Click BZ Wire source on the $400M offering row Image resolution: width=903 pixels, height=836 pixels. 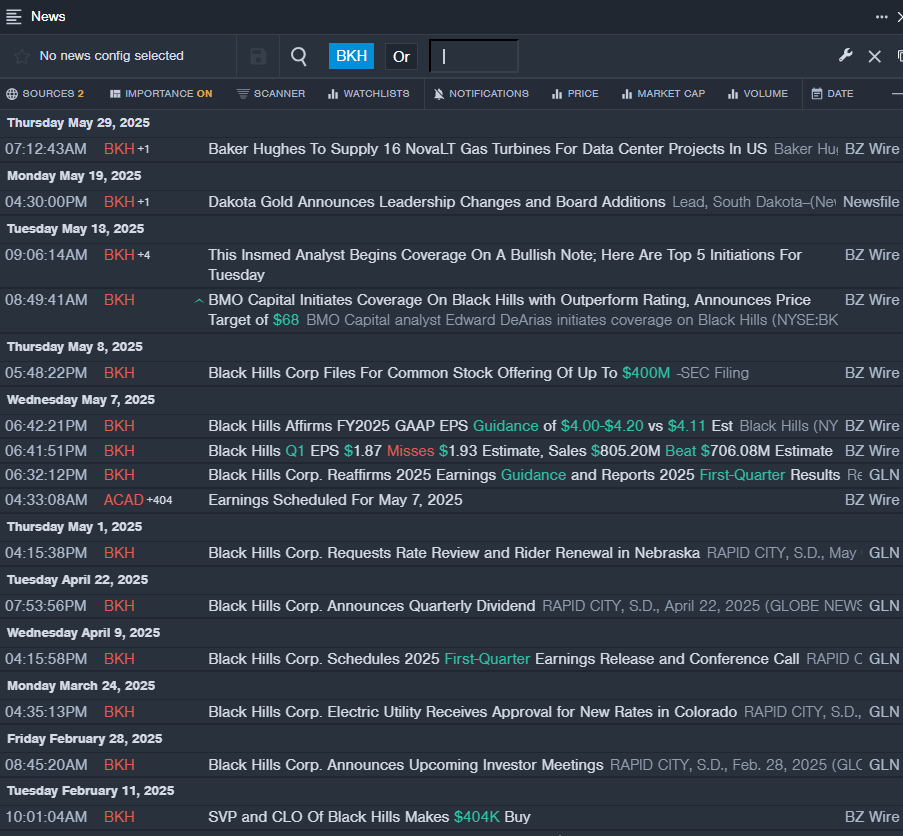[x=872, y=373]
